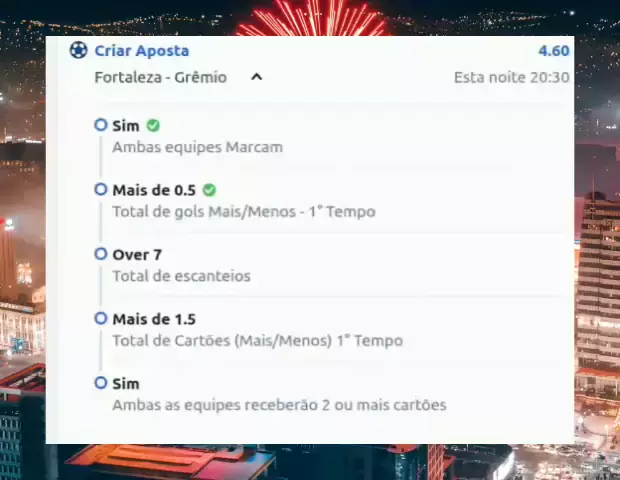Select the circle marker next to Mais de 0.5
Screen dimensions: 620x480
tap(101, 189)
